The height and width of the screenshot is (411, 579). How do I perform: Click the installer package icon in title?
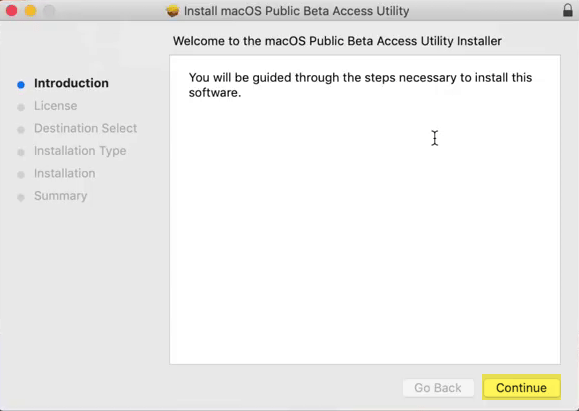(x=172, y=11)
